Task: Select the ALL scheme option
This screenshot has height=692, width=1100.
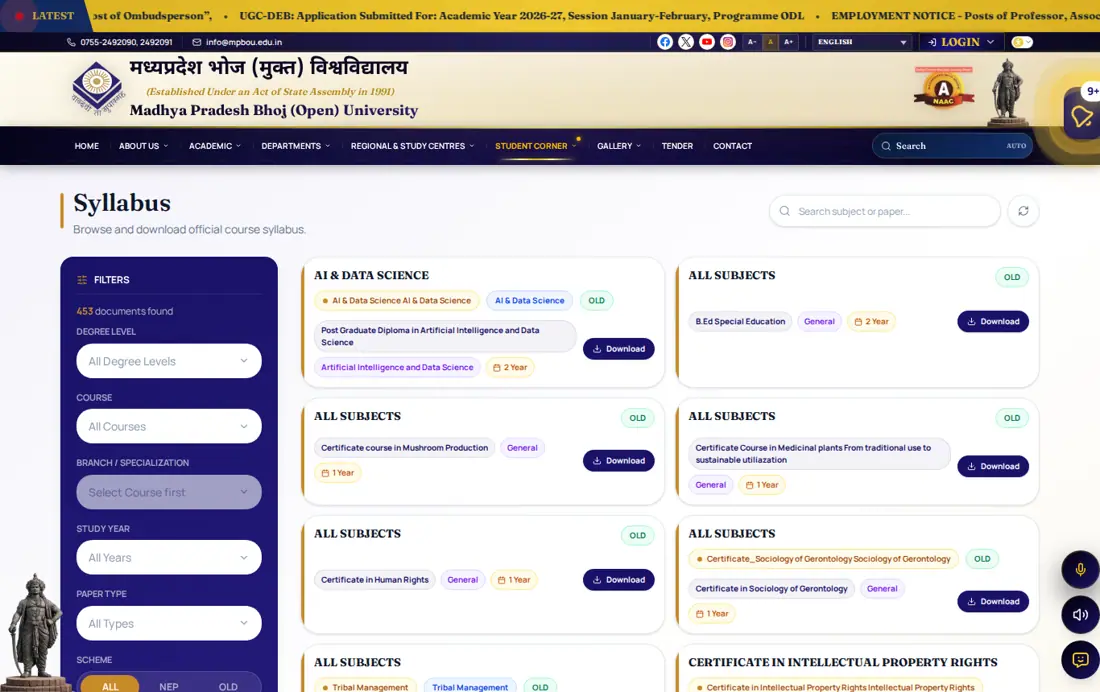Action: tap(110, 686)
